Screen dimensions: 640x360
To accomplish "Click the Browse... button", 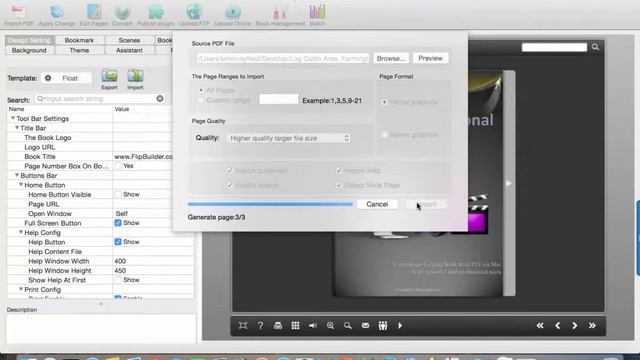I will tap(391, 58).
